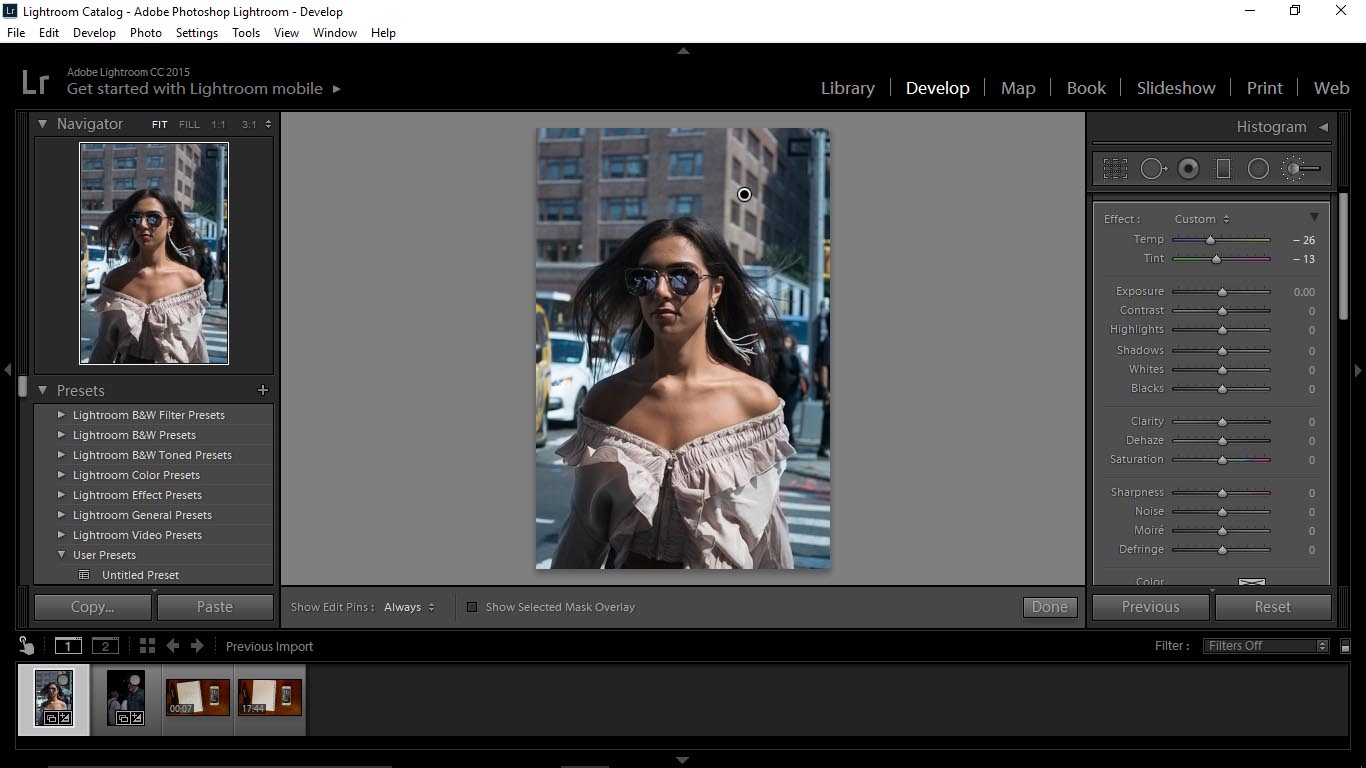
Task: Switch to the Print module
Action: pos(1264,88)
